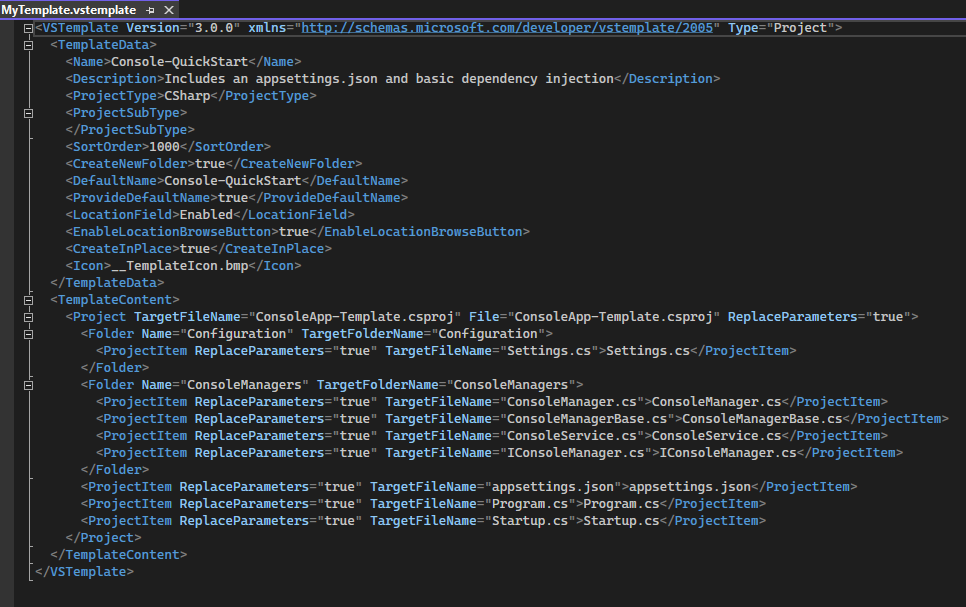Place cursor in Console-QuickStart Name value
Image resolution: width=966 pixels, height=607 pixels.
tap(179, 62)
